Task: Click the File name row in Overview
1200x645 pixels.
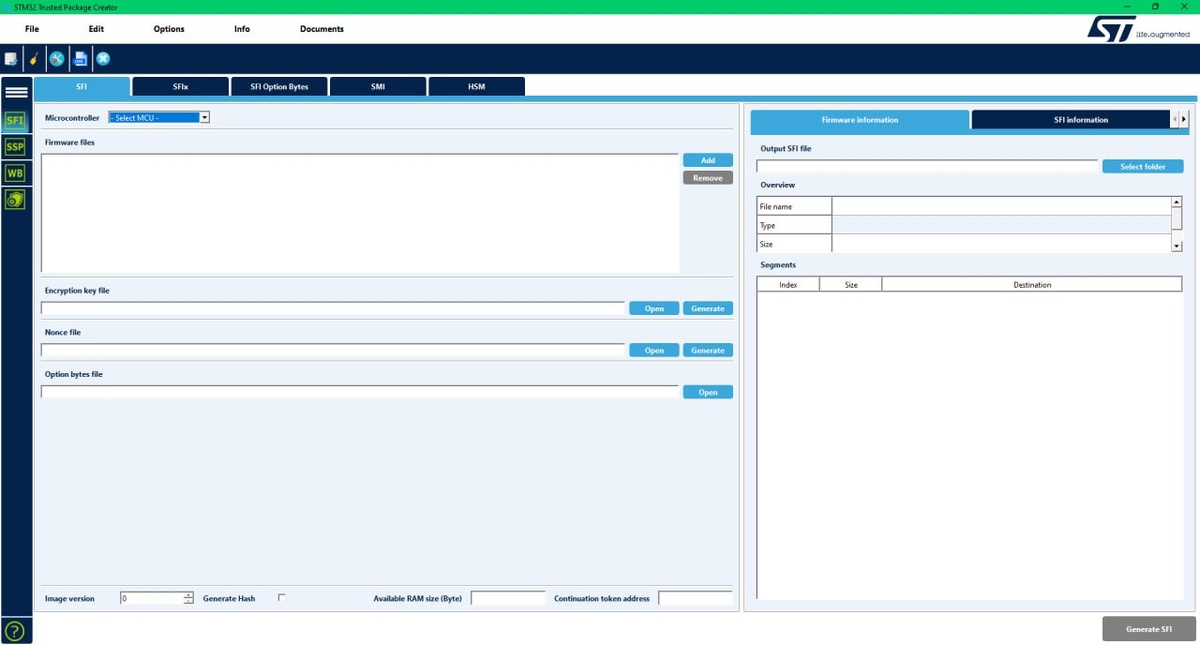Action: (x=964, y=206)
